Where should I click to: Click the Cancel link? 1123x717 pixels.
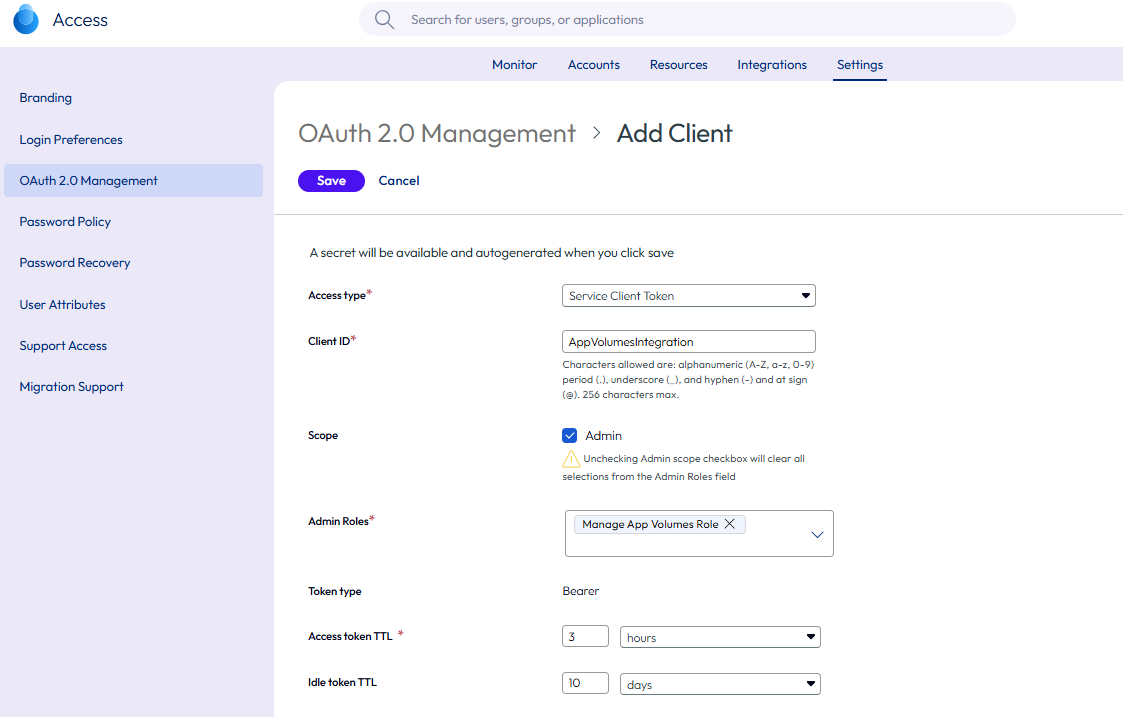399,181
